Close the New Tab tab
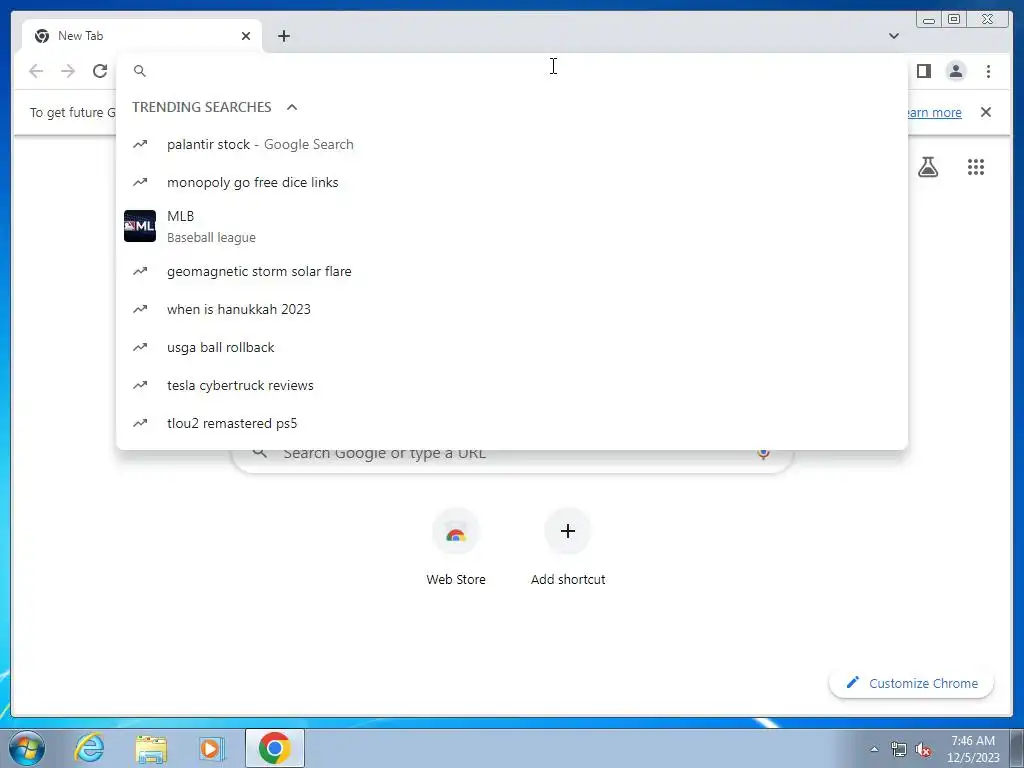 pyautogui.click(x=246, y=36)
